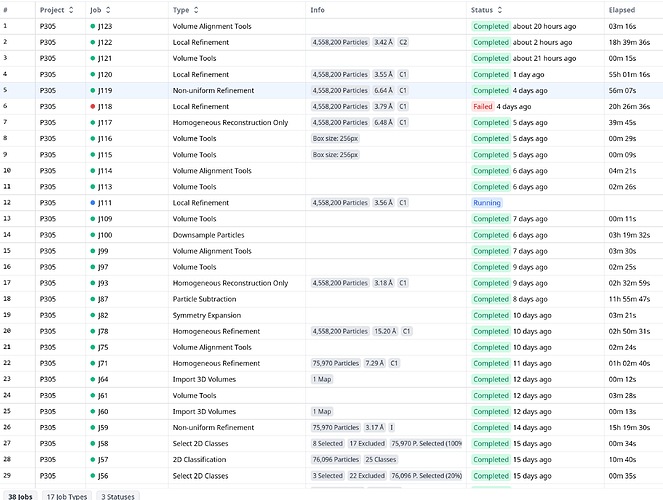Screen dimensions: 663x500
Task: Click elapsed time 11h 55m 47s
Action: pos(629,299)
